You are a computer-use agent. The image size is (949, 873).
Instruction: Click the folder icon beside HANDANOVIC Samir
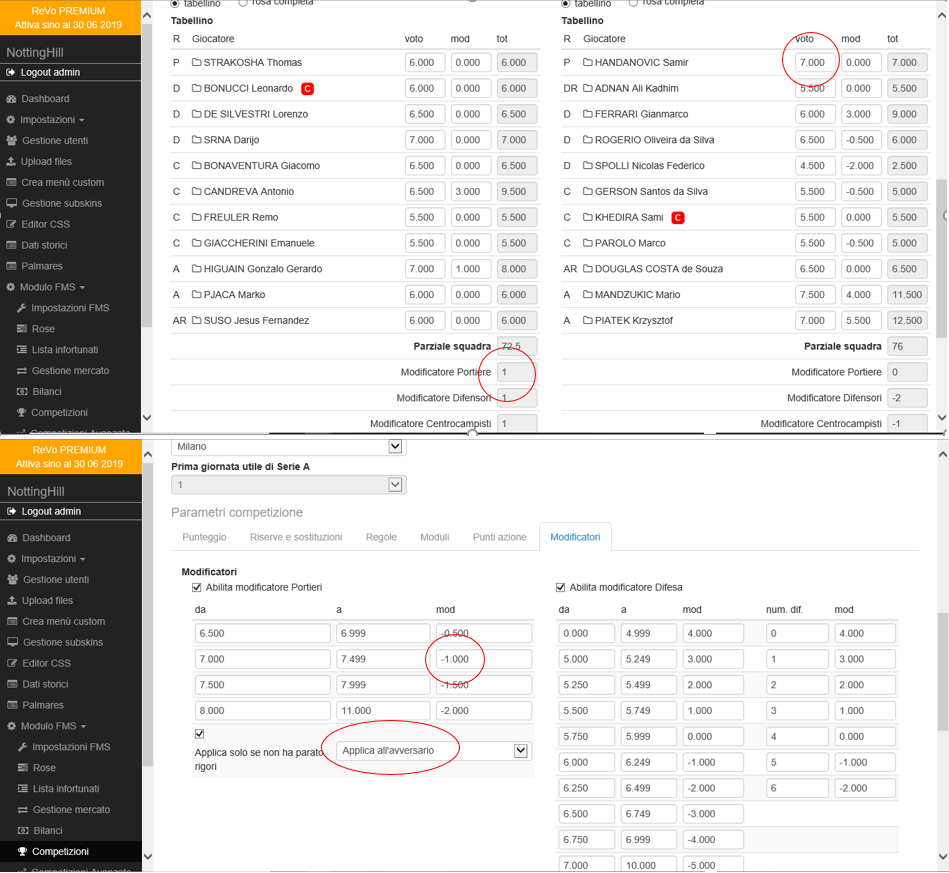[588, 63]
